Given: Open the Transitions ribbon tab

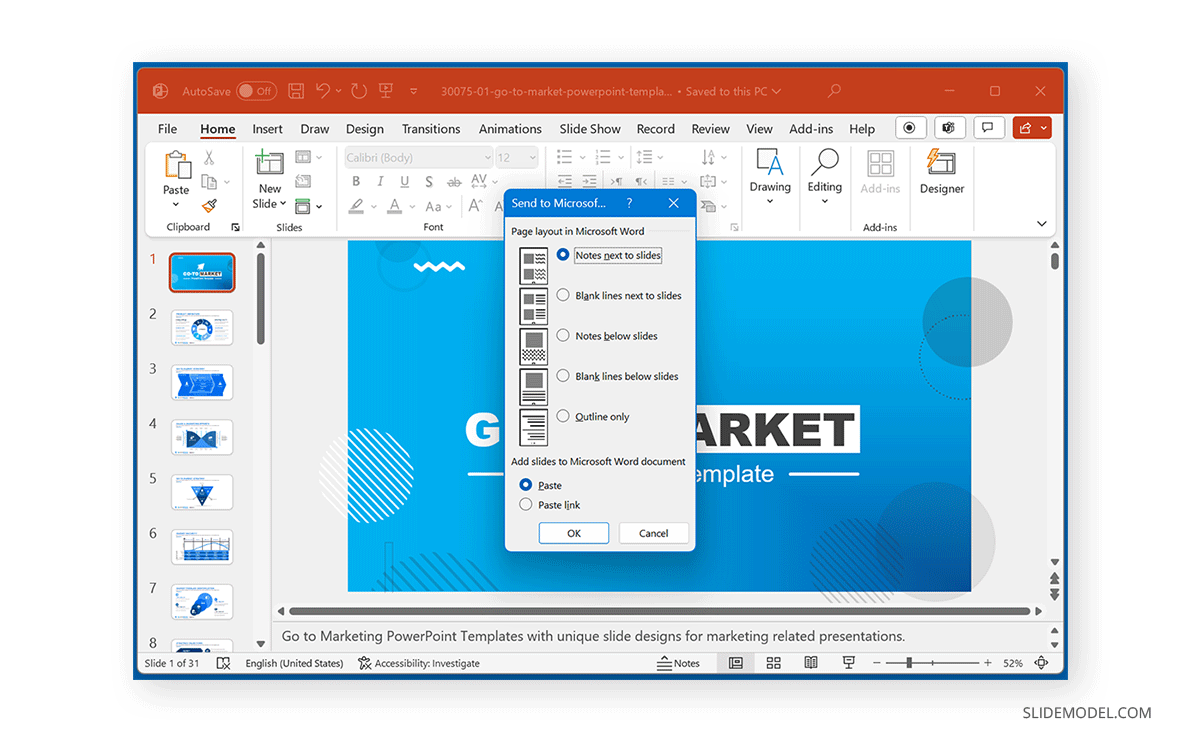Looking at the screenshot, I should 431,129.
